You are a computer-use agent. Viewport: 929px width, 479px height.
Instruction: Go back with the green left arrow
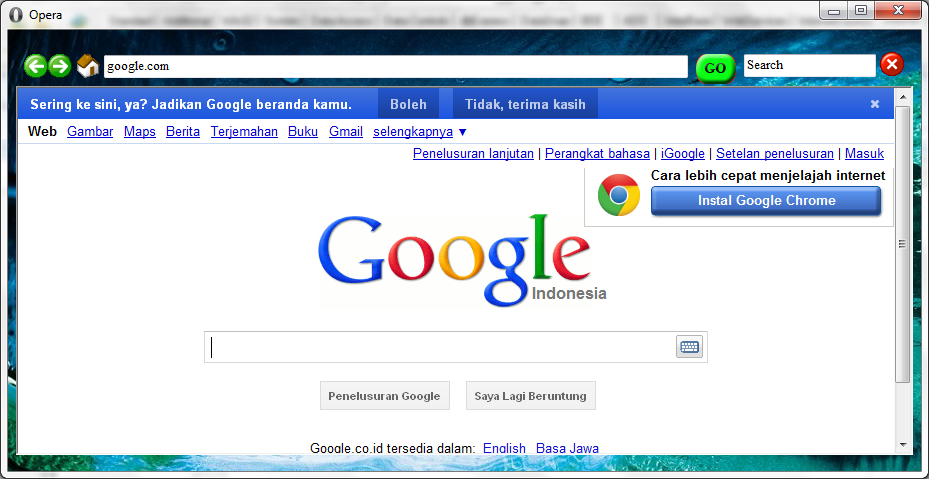(x=36, y=66)
